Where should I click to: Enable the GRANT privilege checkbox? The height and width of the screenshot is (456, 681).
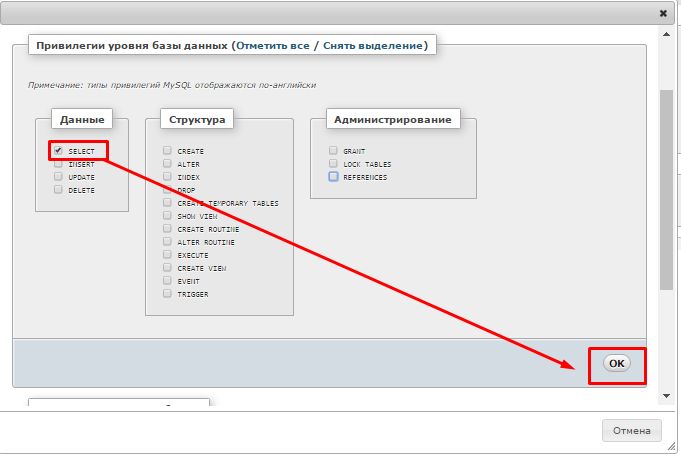click(x=333, y=151)
